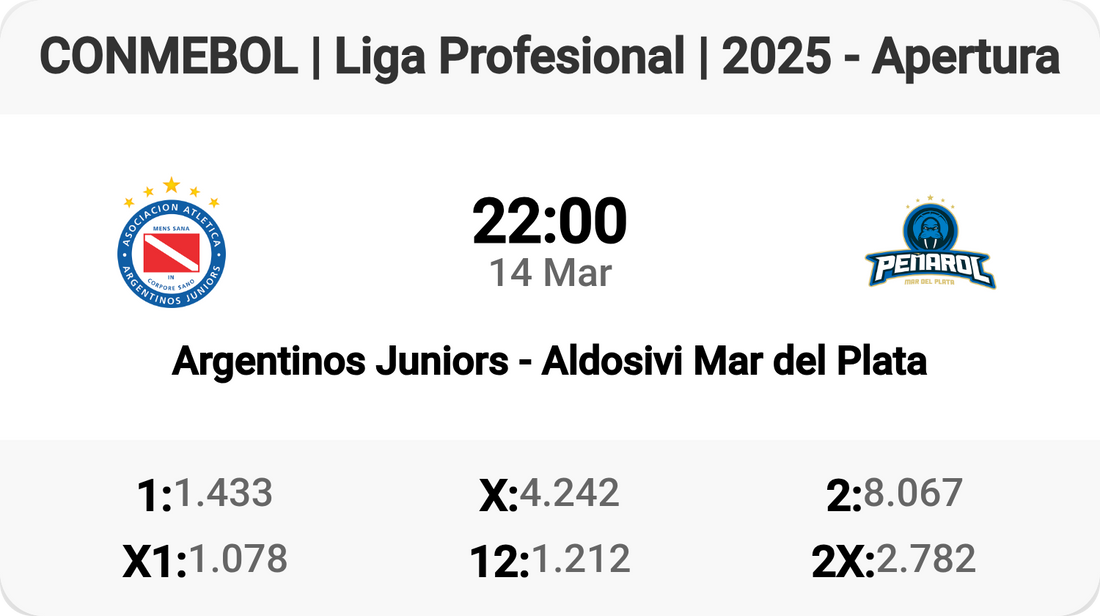Image resolution: width=1100 pixels, height=616 pixels.
Task: Pick draw odds 4.242
Action: pos(569,492)
